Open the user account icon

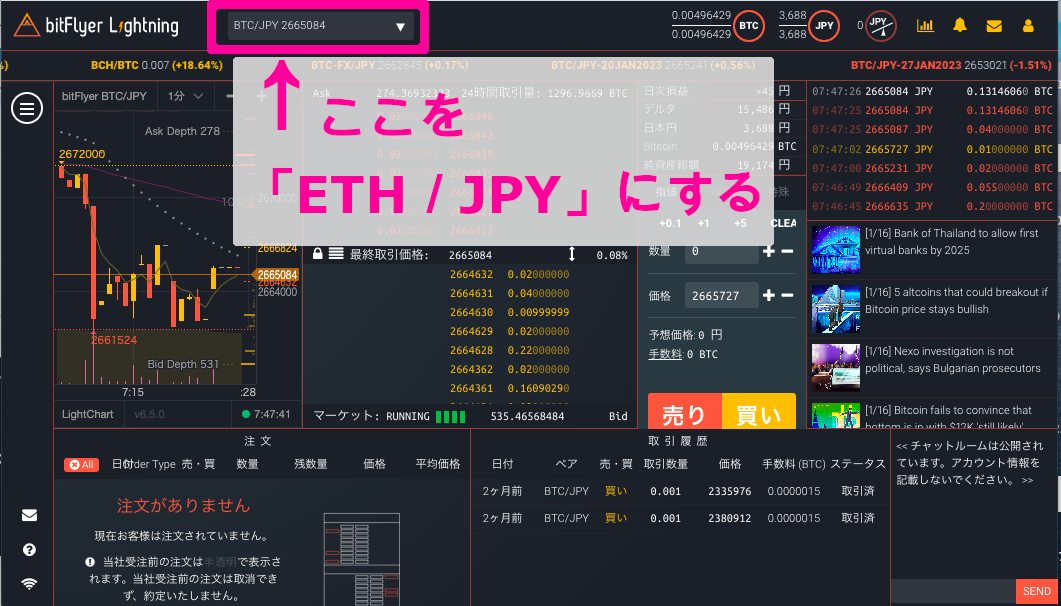click(x=1029, y=26)
